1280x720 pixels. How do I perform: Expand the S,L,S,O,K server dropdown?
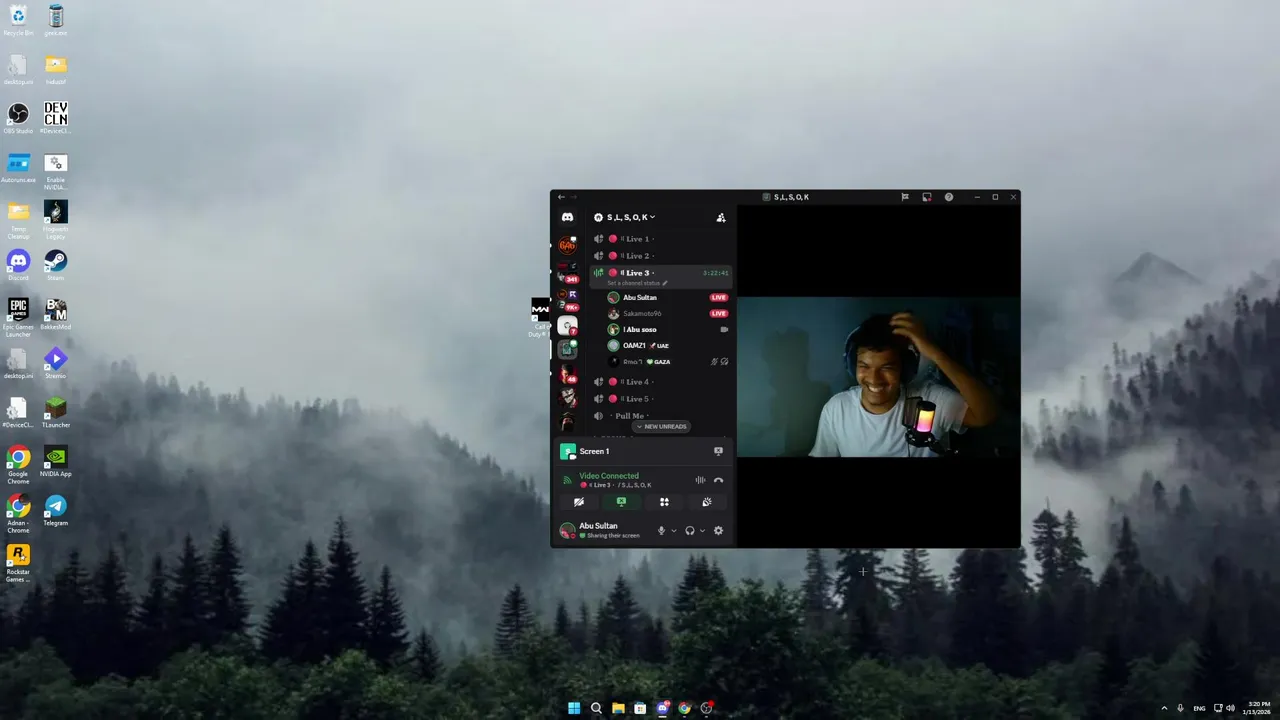point(631,217)
